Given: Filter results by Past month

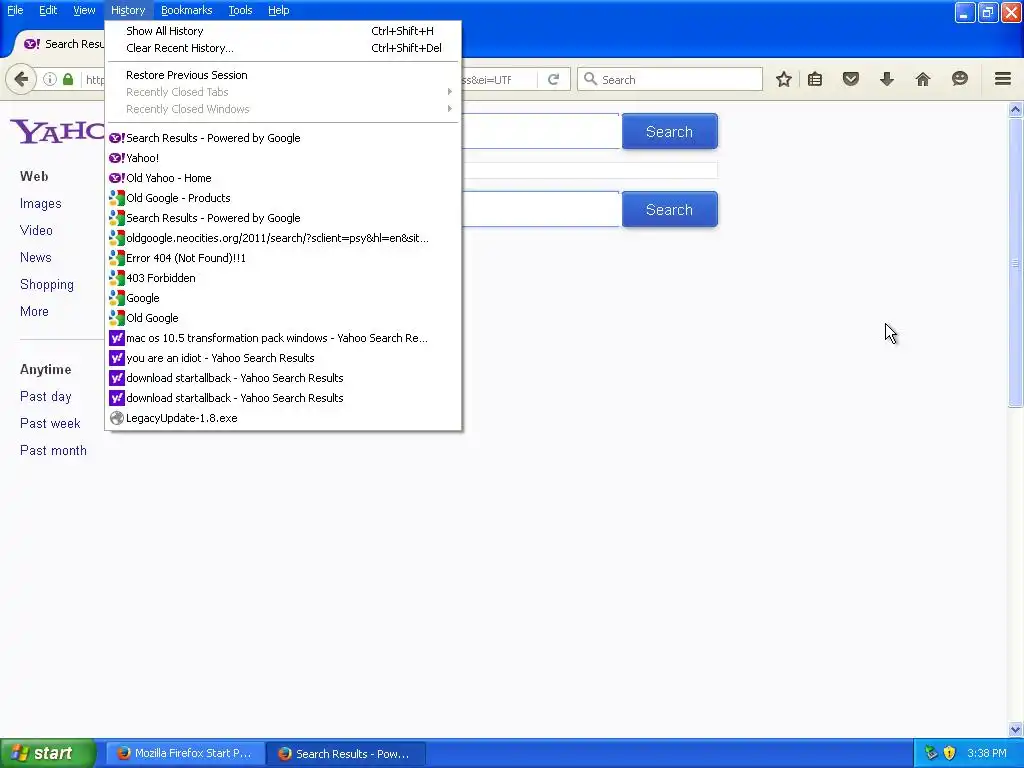Looking at the screenshot, I should pos(53,451).
